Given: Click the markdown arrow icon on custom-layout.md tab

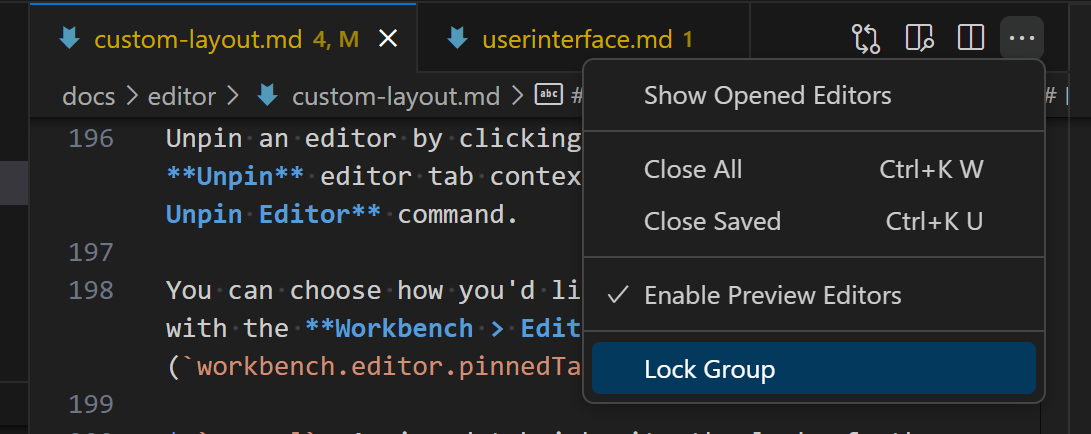Looking at the screenshot, I should coord(70,39).
